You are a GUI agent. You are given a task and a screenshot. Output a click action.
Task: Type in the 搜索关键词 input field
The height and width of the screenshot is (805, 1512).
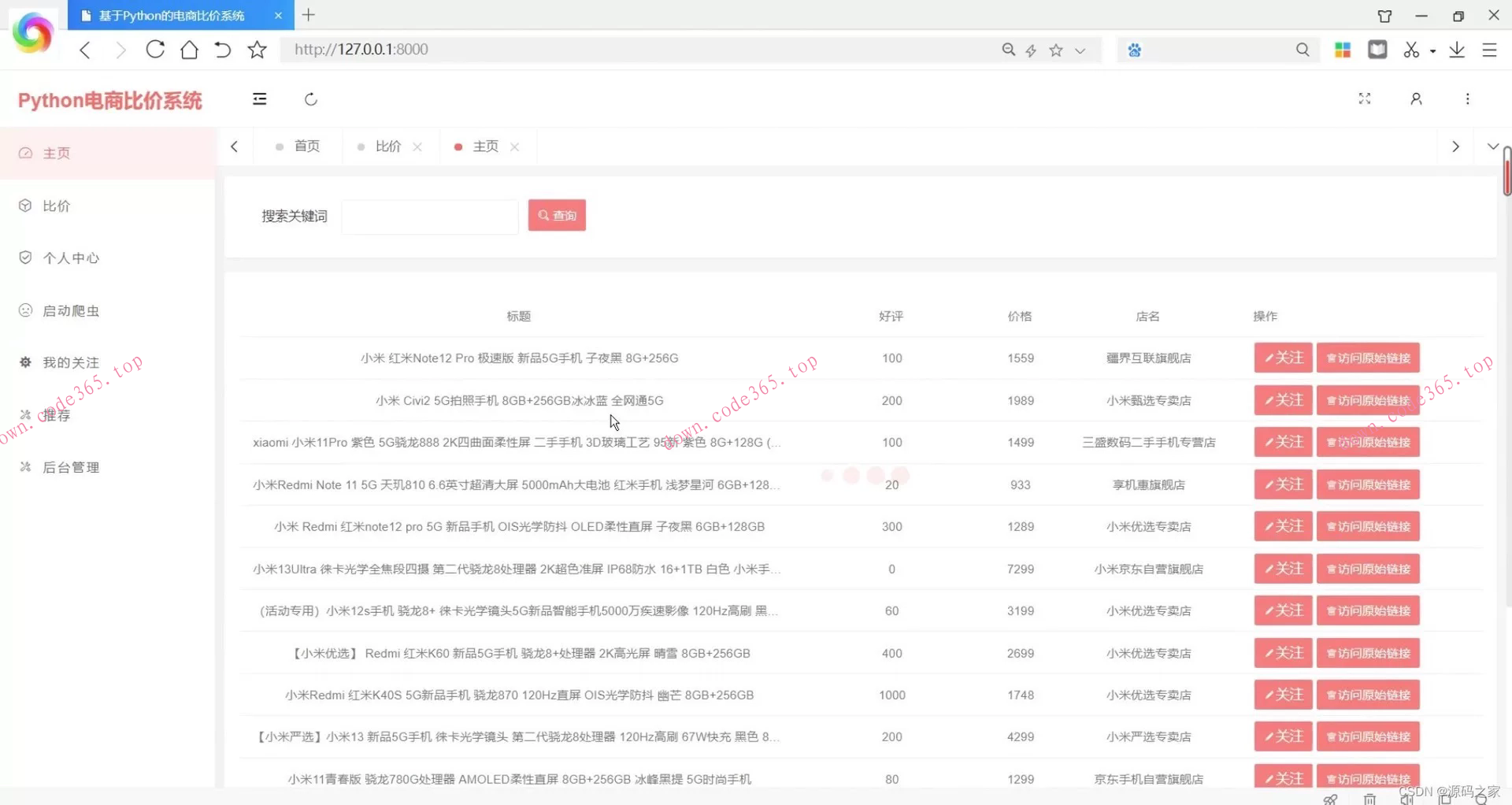tap(429, 216)
